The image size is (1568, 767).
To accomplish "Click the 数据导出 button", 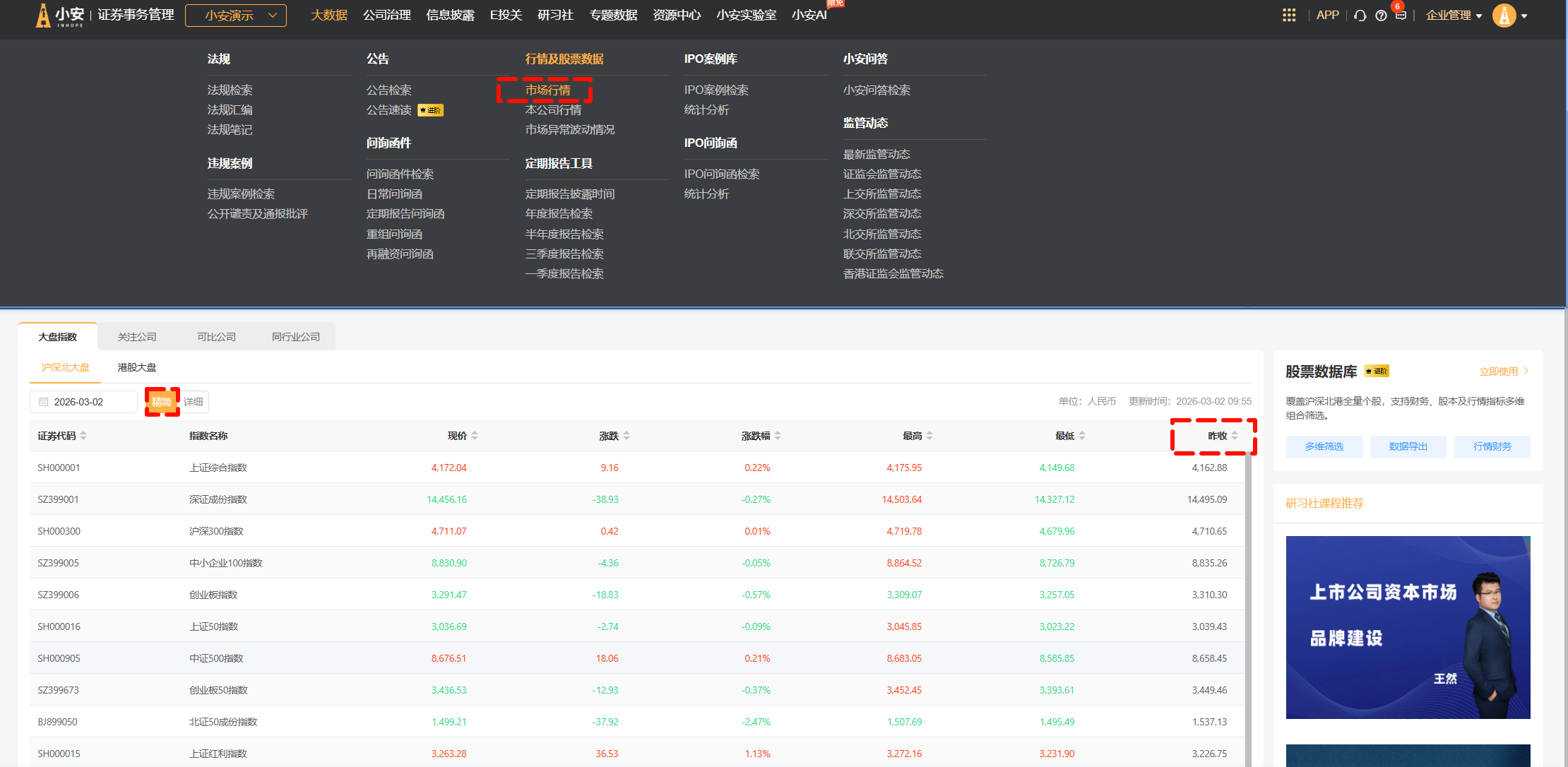I will [x=1408, y=446].
